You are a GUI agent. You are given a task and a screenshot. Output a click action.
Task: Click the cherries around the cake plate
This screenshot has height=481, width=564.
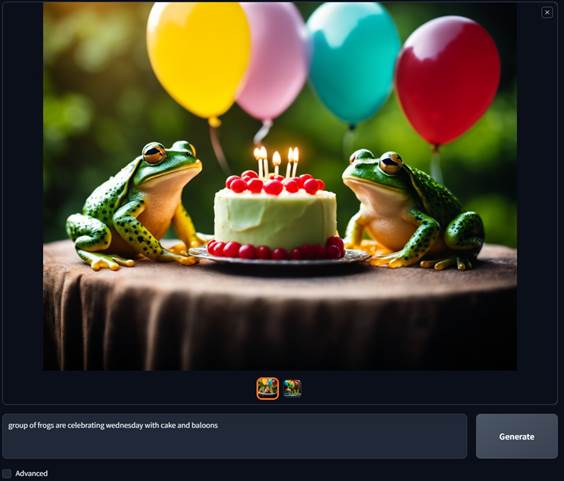pyautogui.click(x=276, y=250)
